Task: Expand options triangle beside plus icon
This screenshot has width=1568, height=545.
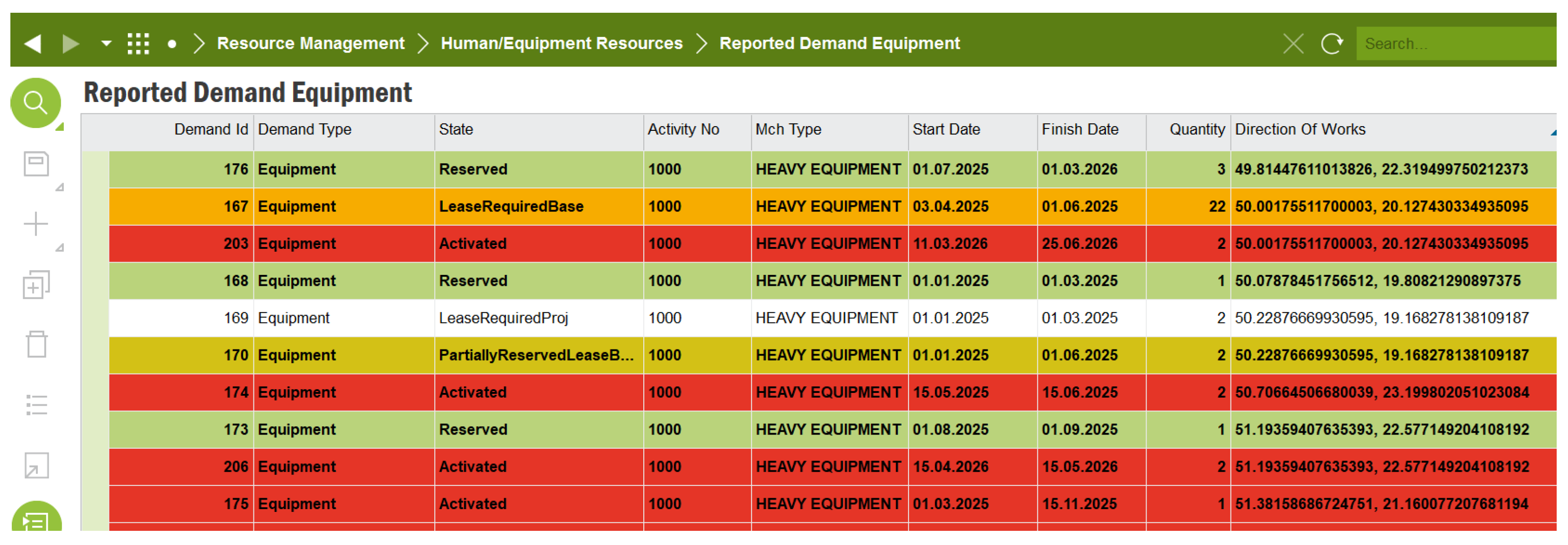Action: tap(59, 247)
